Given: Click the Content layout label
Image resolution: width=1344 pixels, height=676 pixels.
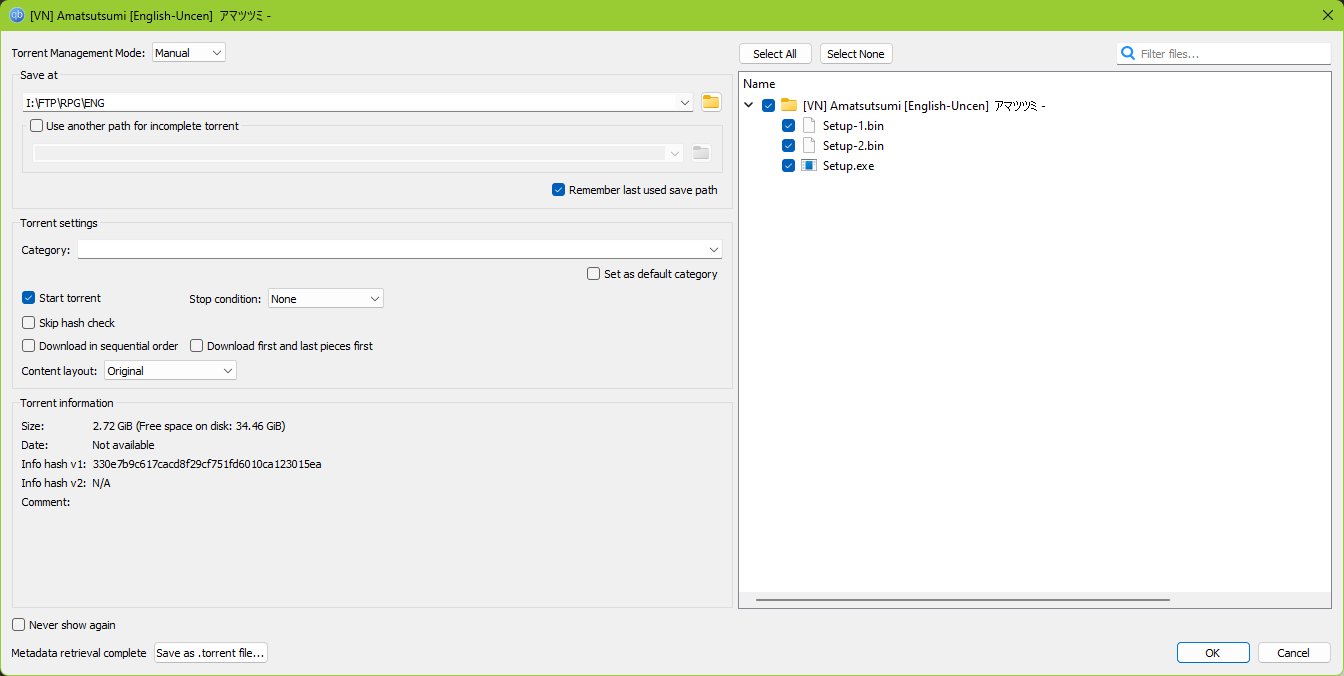Looking at the screenshot, I should click(x=60, y=371).
